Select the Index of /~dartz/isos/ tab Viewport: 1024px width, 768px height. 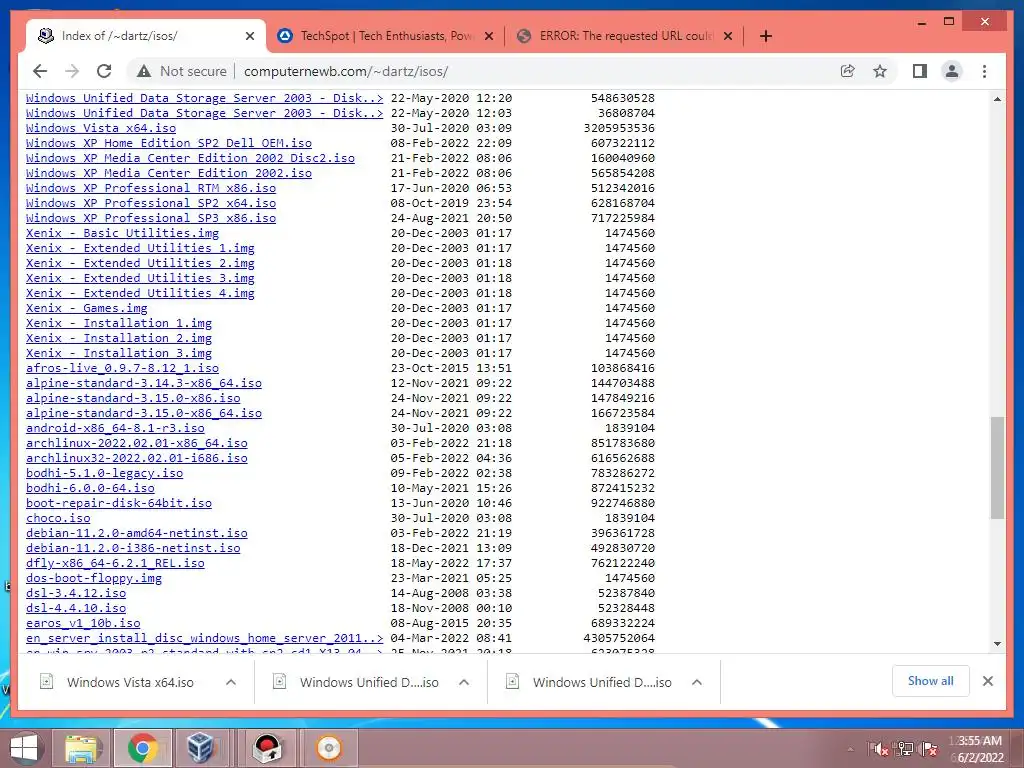(x=146, y=36)
